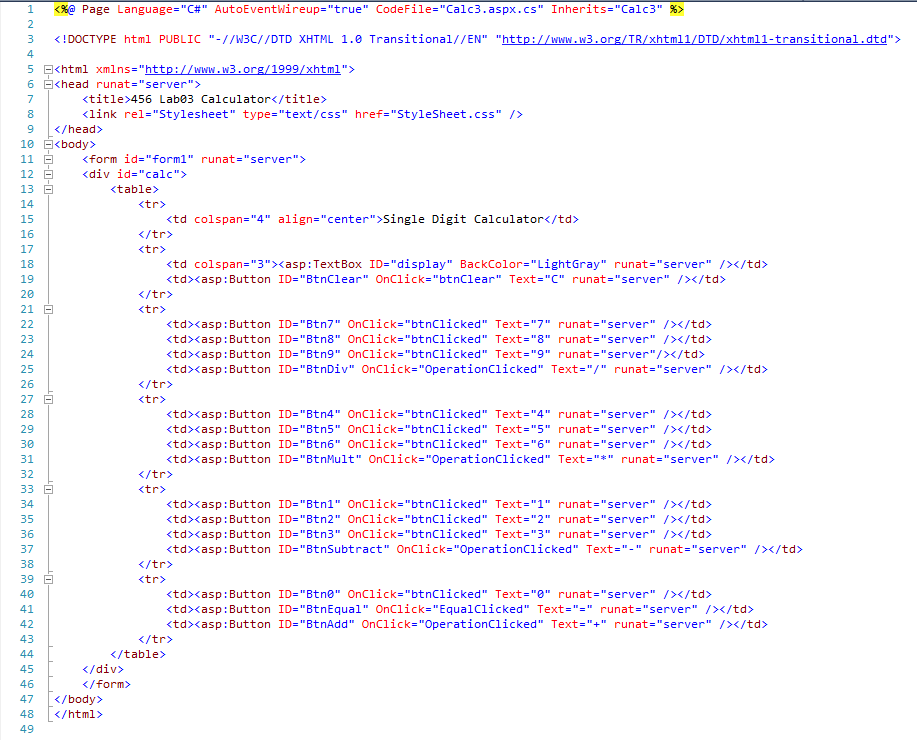Click 'OperationClicked' handler on line 25
917x740 pixels.
tap(481, 369)
